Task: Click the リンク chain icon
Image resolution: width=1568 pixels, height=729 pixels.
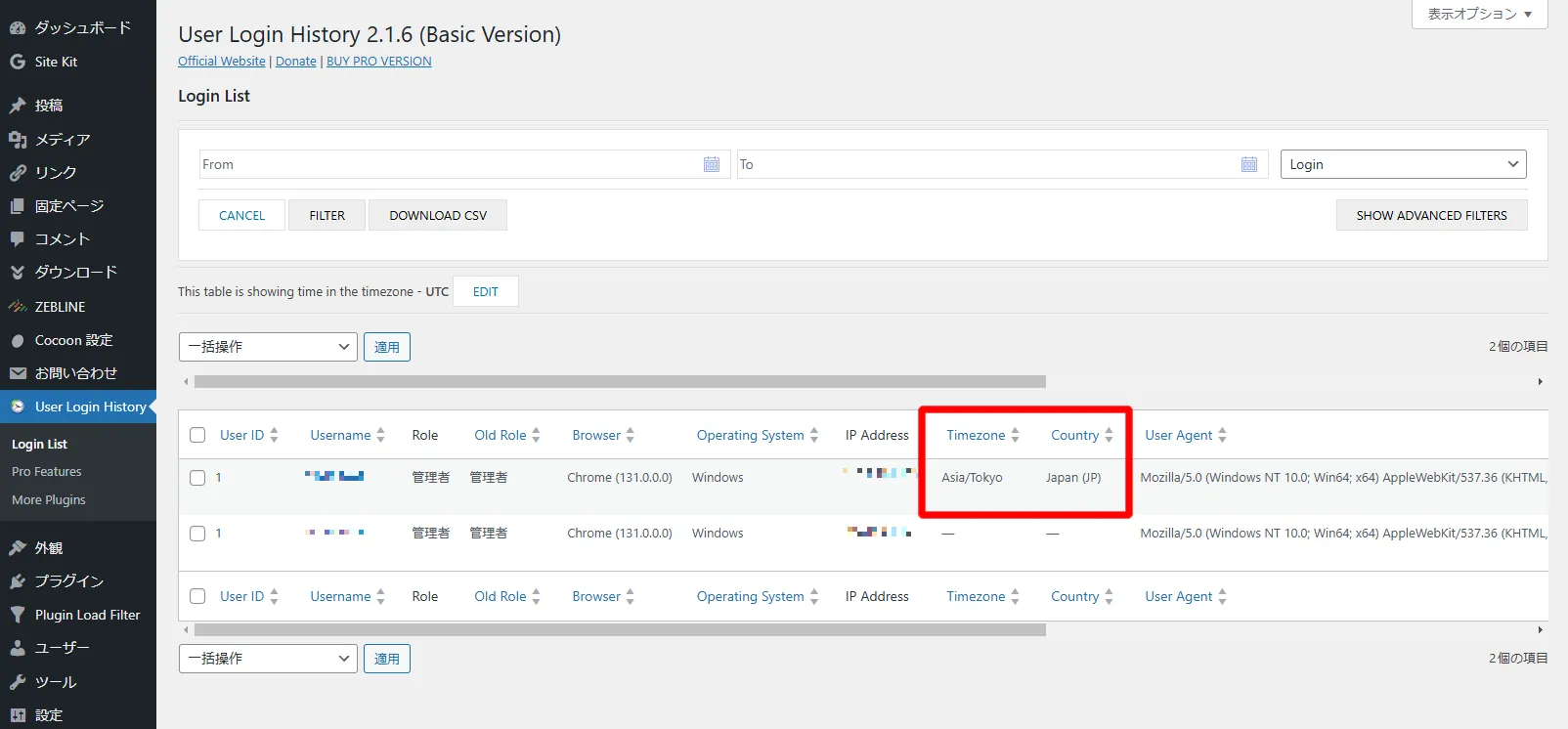Action: 18,173
